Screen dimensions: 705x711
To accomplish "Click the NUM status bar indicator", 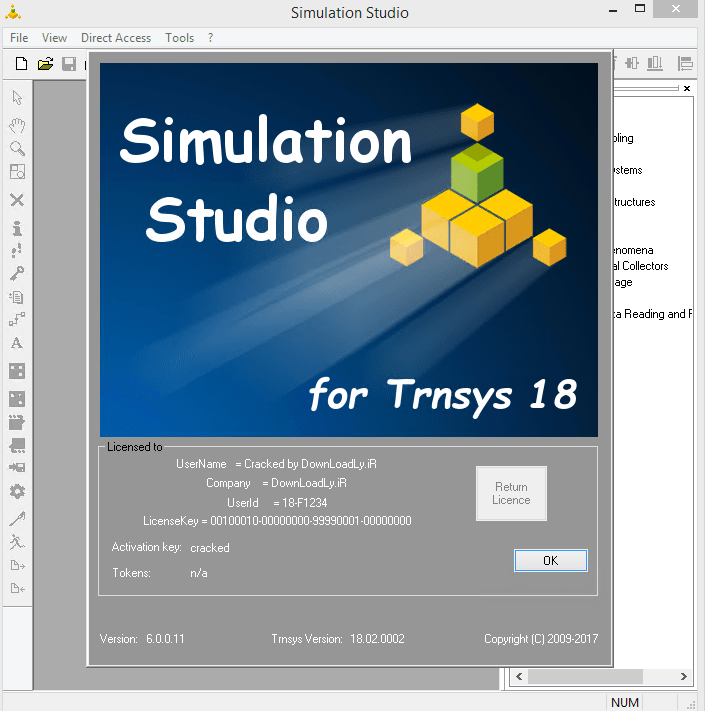I will coord(624,702).
